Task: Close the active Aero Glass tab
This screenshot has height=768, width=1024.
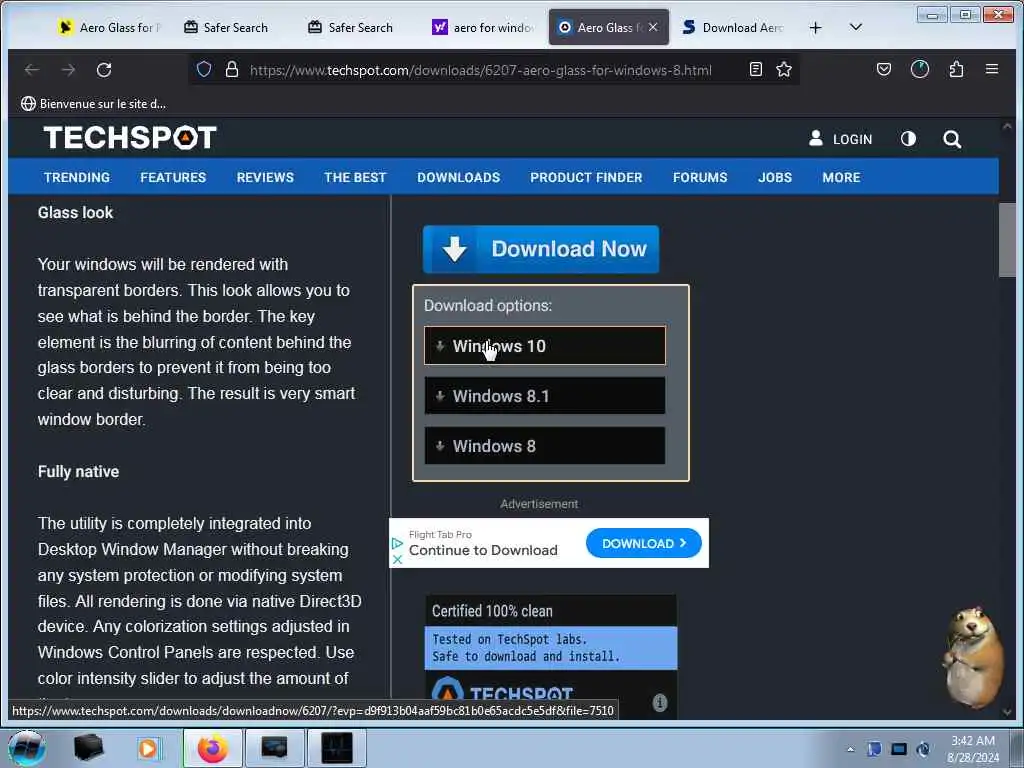Action: (x=653, y=27)
